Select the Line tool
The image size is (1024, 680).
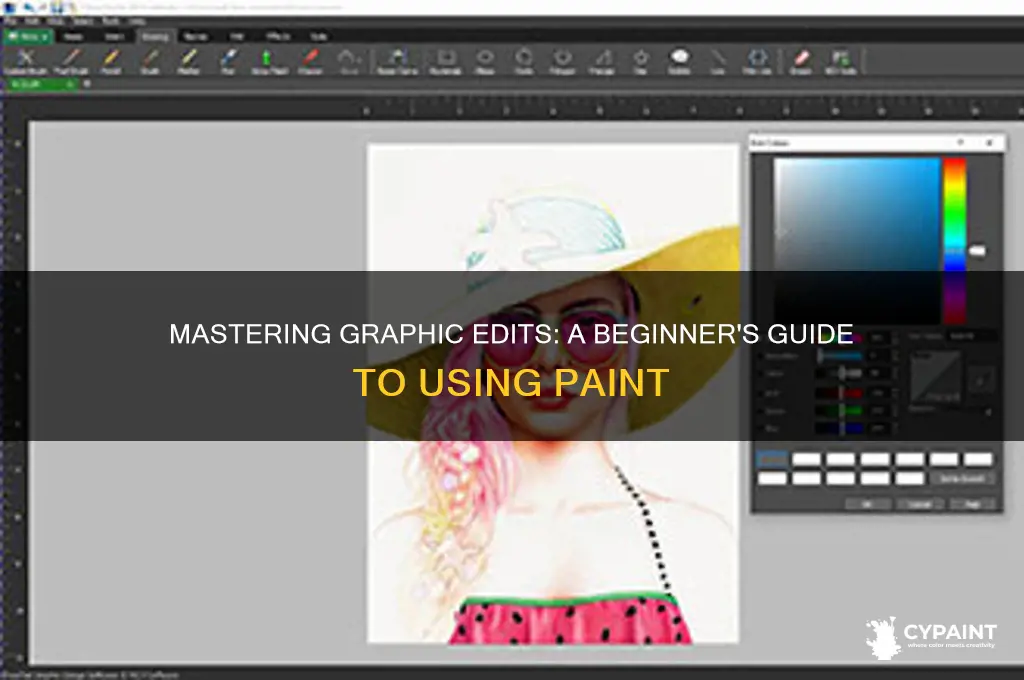point(718,62)
